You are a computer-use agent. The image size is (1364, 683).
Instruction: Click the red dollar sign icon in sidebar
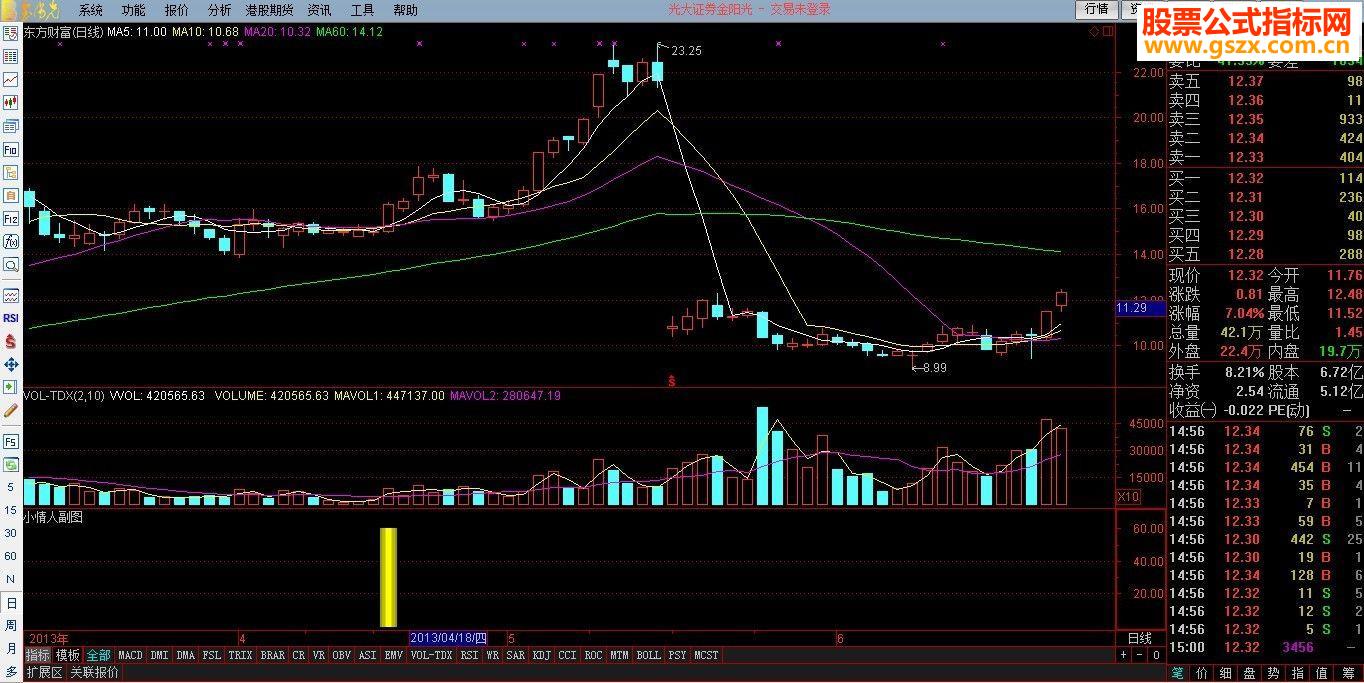[11, 341]
